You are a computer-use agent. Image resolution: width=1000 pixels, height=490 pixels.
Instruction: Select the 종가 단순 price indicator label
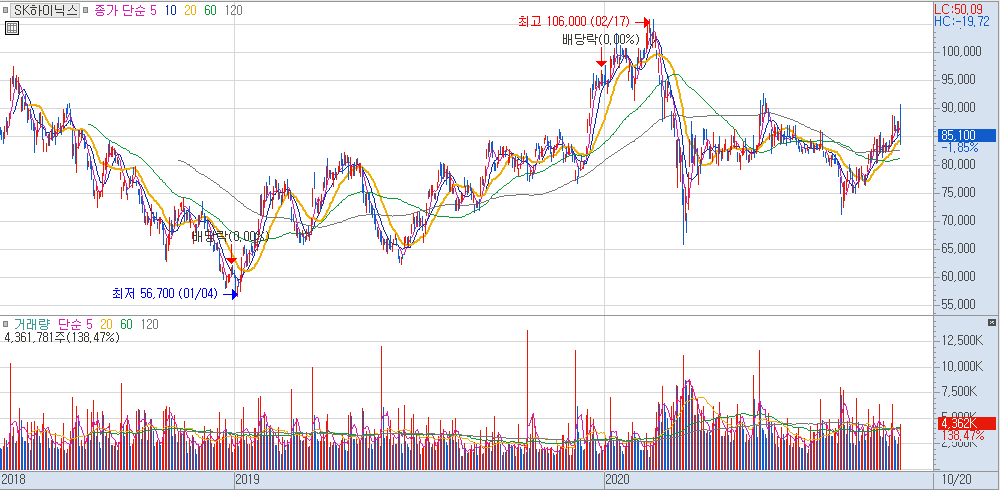(120, 11)
